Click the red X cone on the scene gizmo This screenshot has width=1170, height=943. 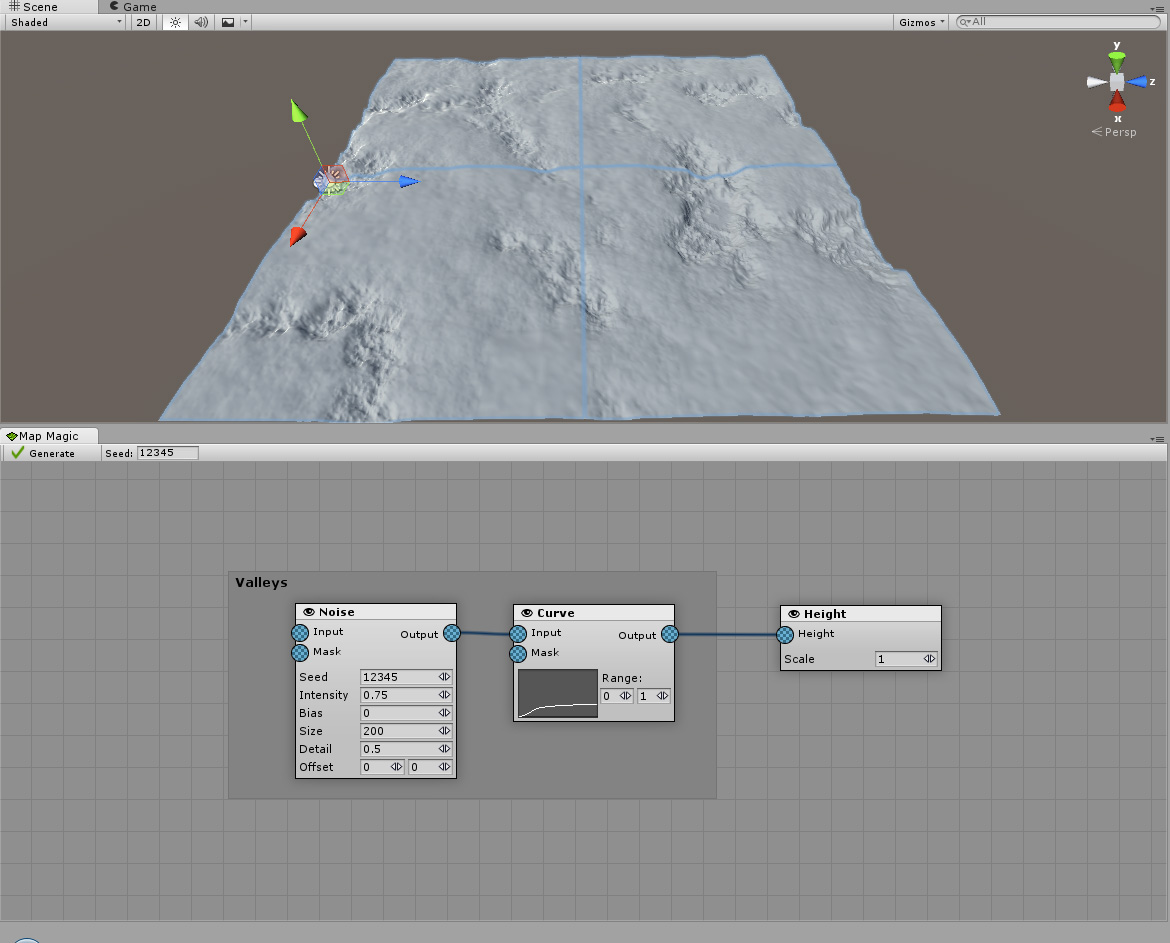1116,103
